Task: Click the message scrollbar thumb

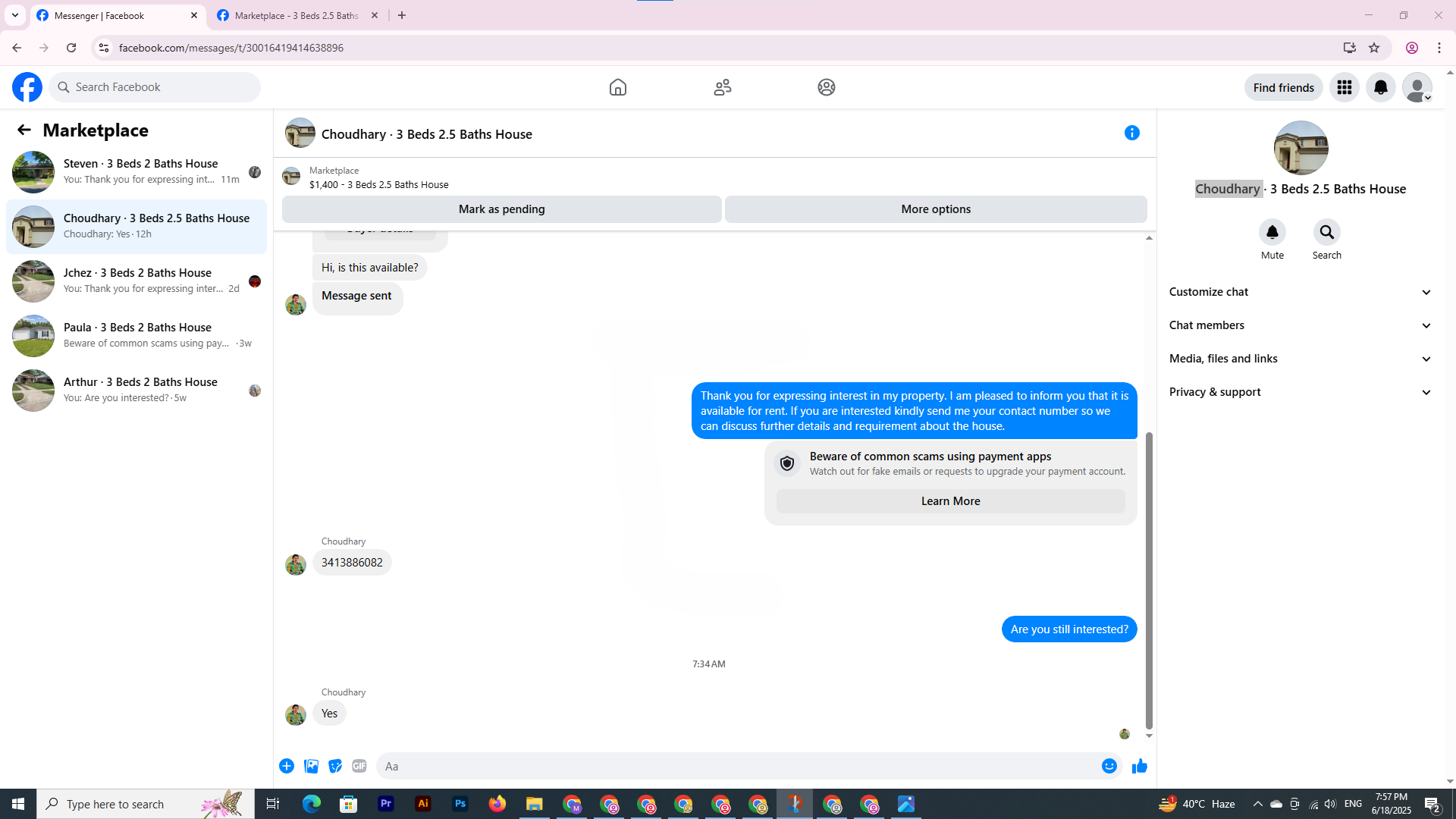Action: (x=1149, y=580)
